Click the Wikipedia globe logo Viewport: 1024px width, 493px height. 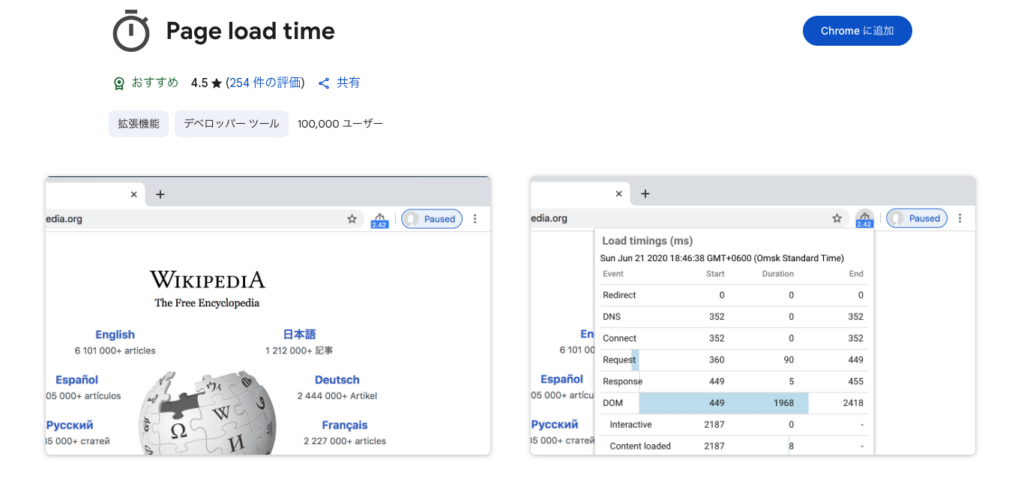tap(207, 413)
